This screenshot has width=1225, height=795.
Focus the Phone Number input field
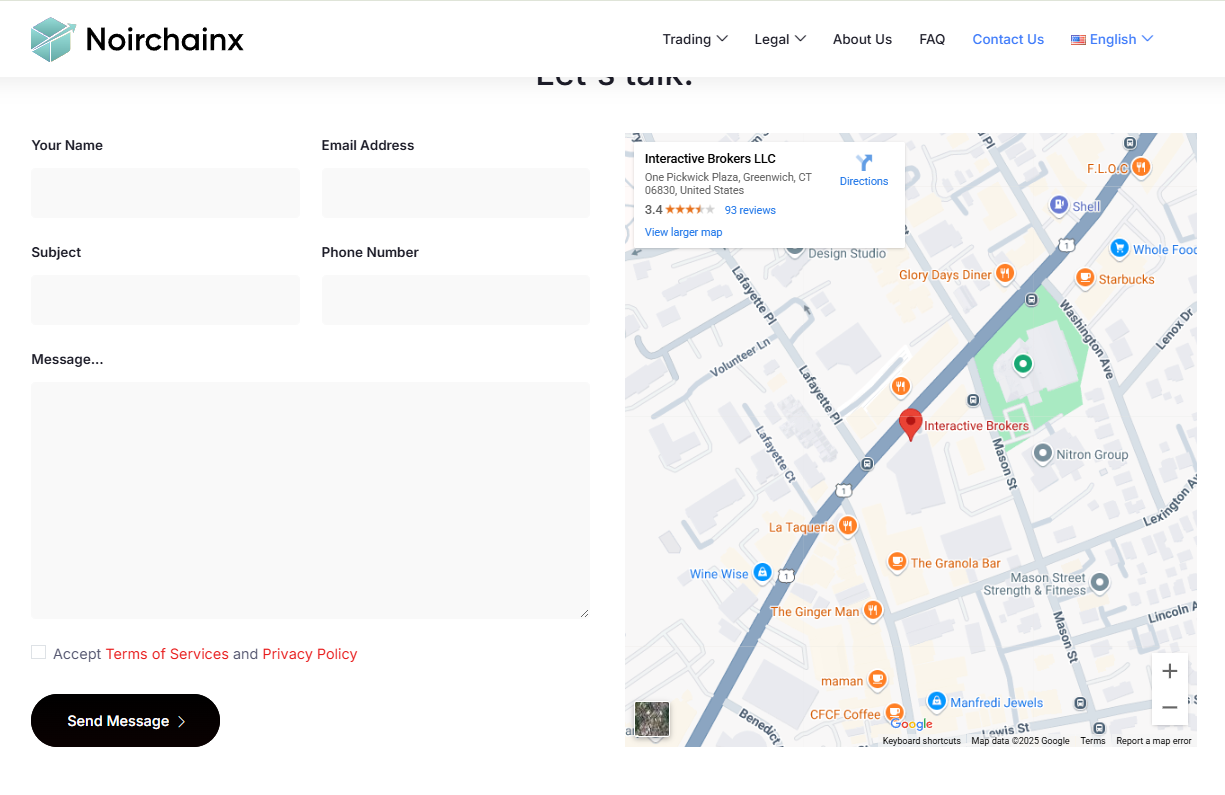click(x=456, y=300)
